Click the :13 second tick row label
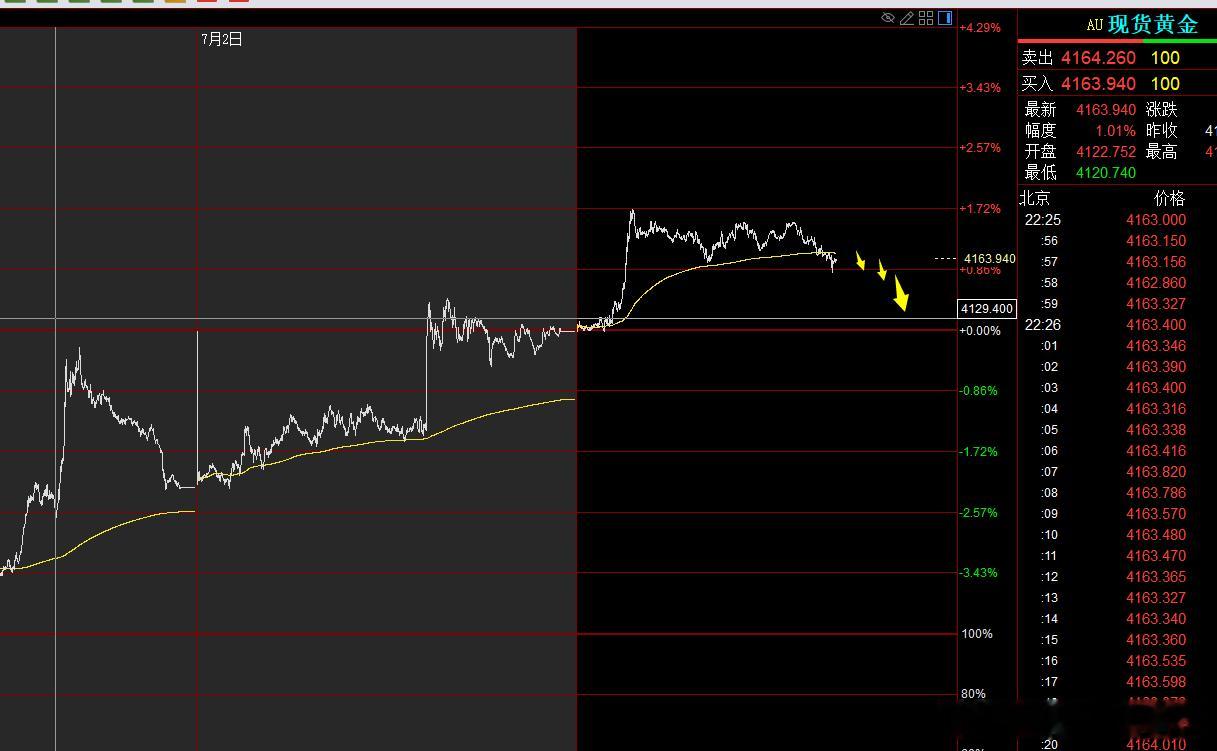Image resolution: width=1217 pixels, height=751 pixels. tap(1049, 598)
